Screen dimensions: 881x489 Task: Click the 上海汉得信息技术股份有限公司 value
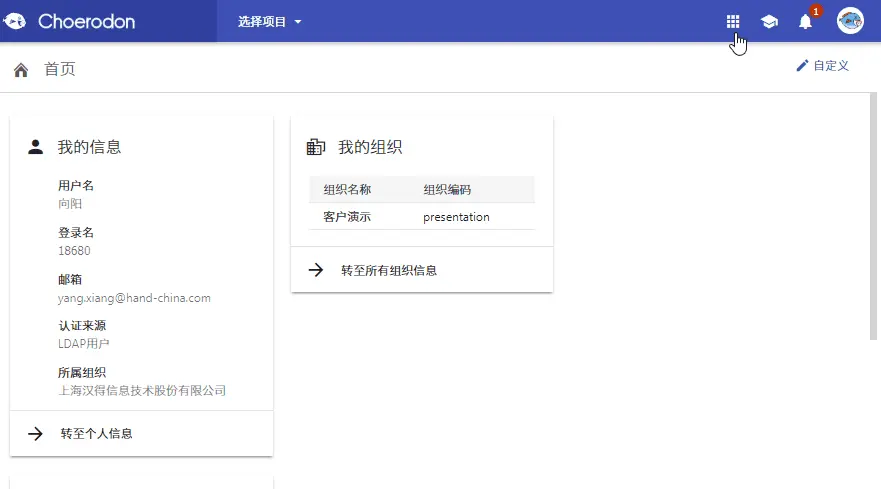(x=142, y=391)
